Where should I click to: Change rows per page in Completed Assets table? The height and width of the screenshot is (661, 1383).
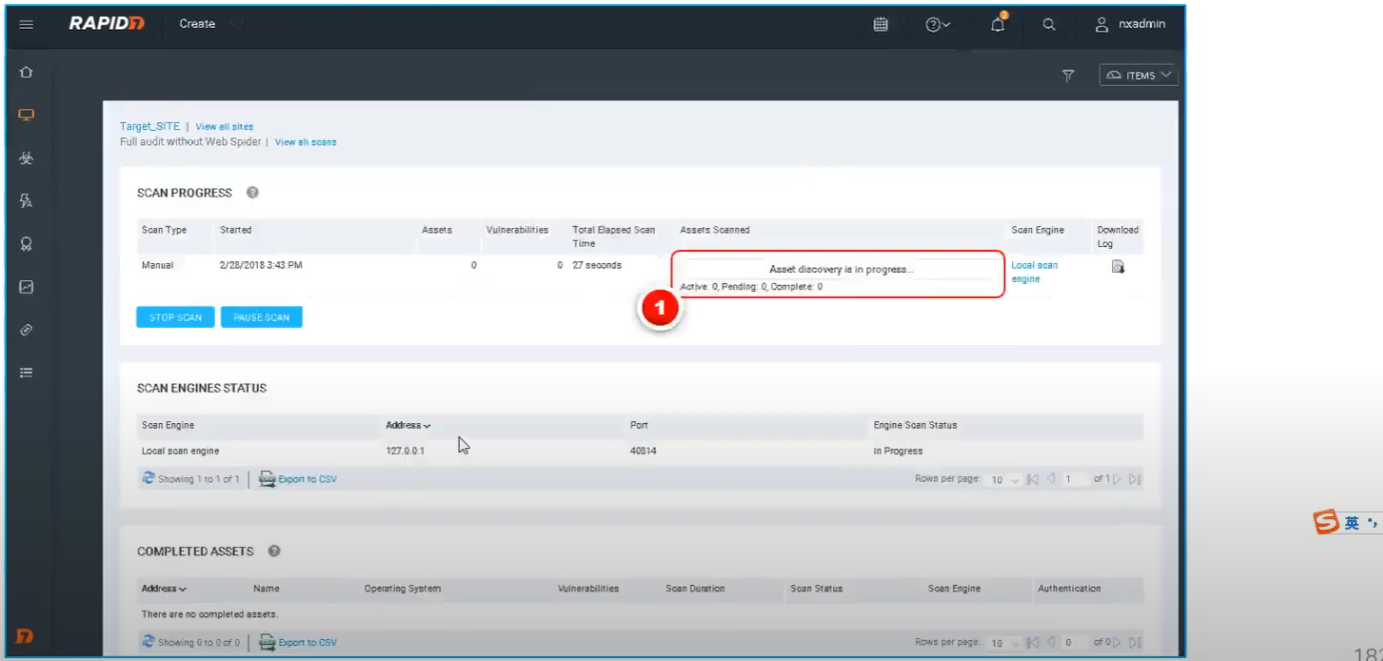[1004, 643]
